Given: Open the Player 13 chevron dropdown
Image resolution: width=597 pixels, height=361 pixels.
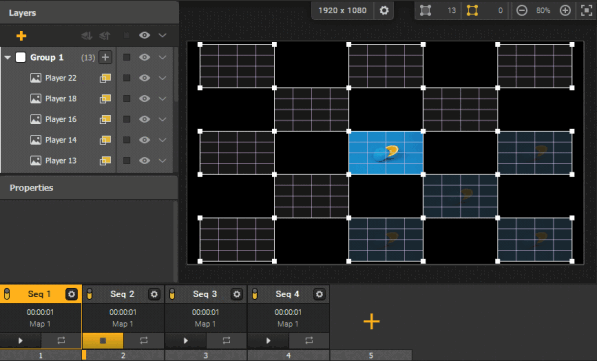Looking at the screenshot, I should [163, 161].
